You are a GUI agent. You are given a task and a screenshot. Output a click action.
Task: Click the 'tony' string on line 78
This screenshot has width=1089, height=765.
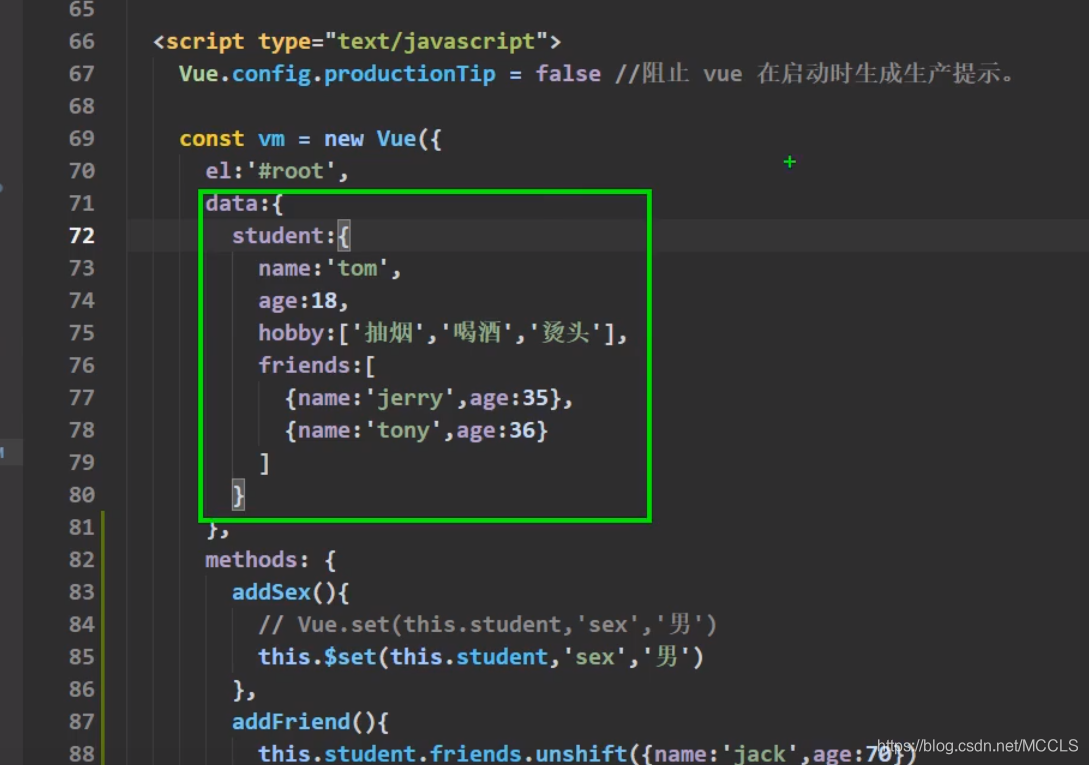(403, 430)
